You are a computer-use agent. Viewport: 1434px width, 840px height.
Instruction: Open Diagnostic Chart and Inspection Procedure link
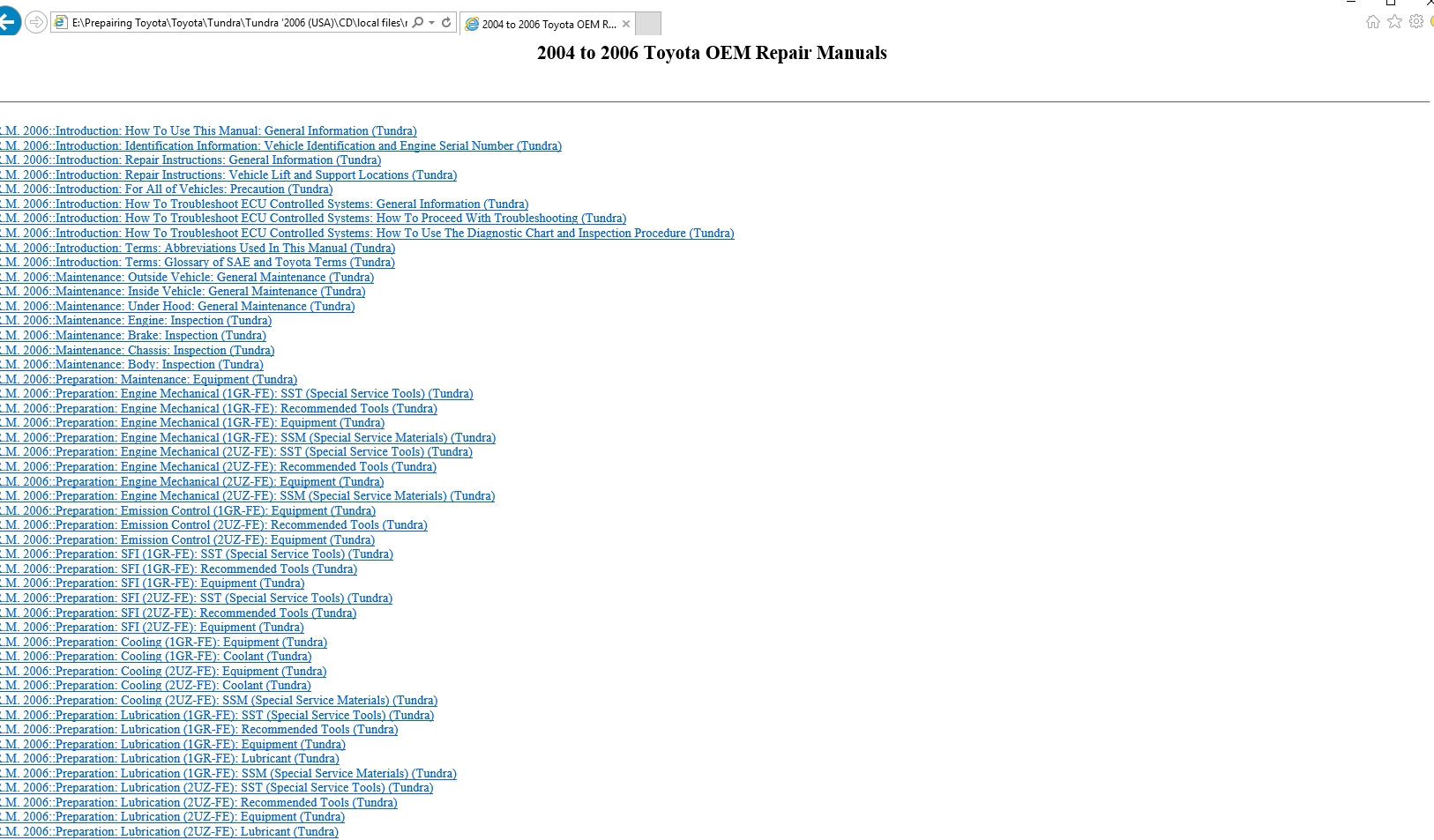click(367, 234)
